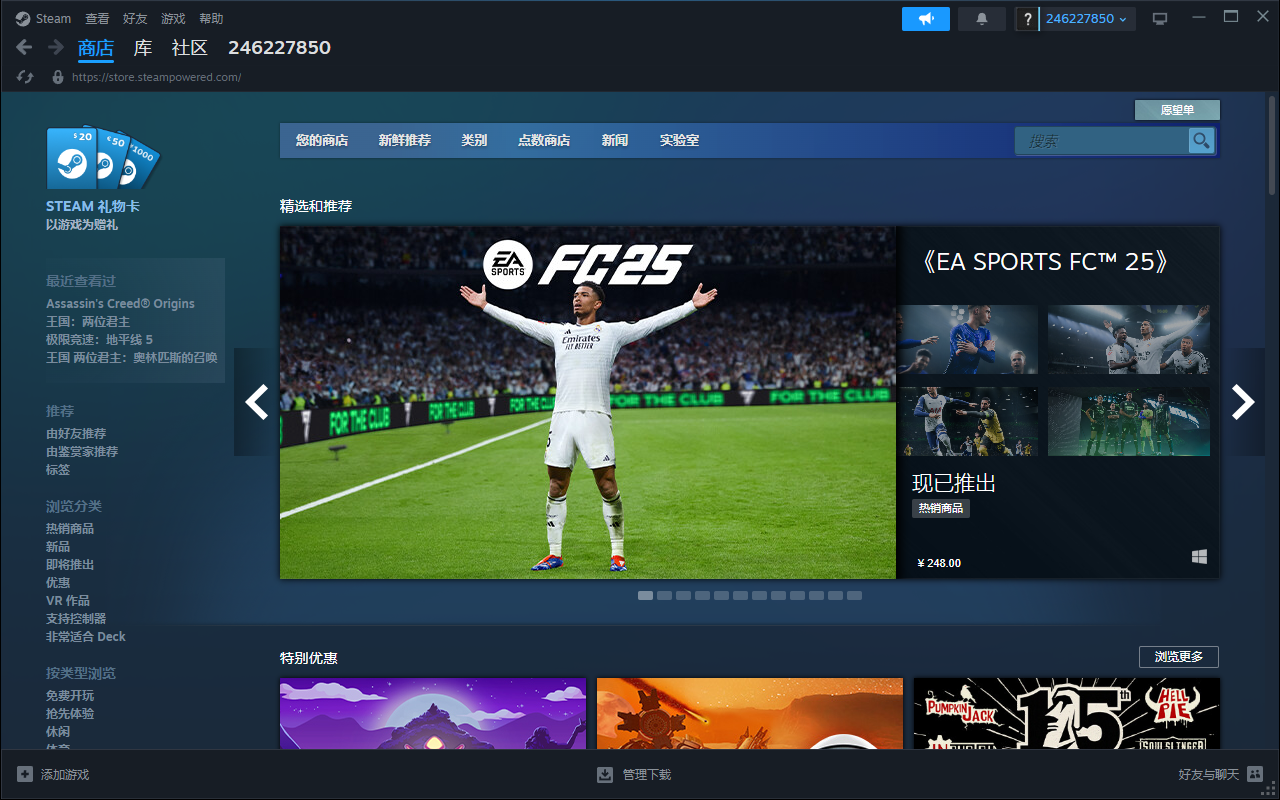The image size is (1280, 800).
Task: Click the 由鉴赏家推荐 sidebar link
Action: click(82, 452)
